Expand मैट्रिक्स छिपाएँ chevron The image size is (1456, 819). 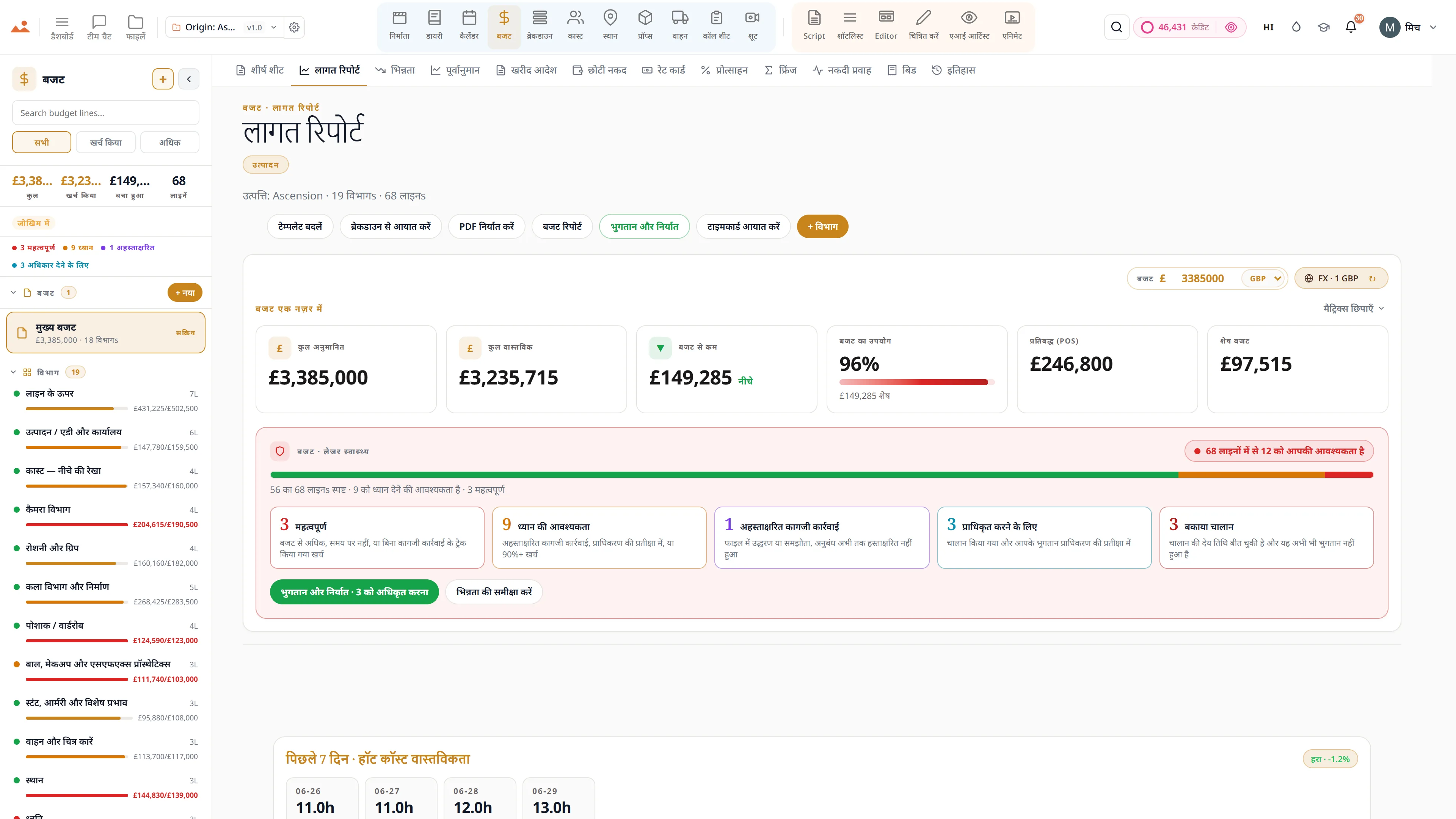point(1381,309)
